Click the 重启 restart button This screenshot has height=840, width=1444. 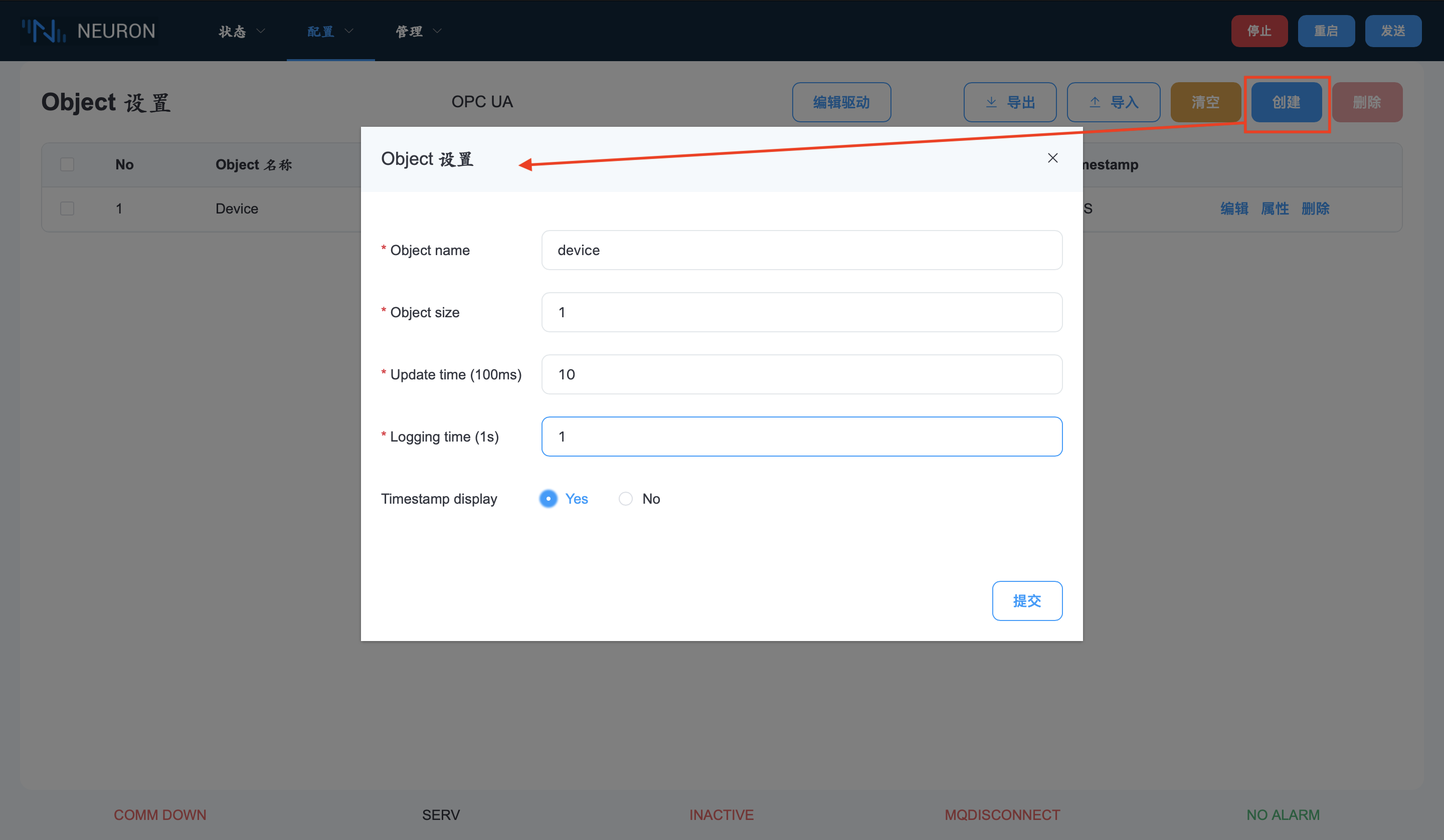(x=1326, y=31)
